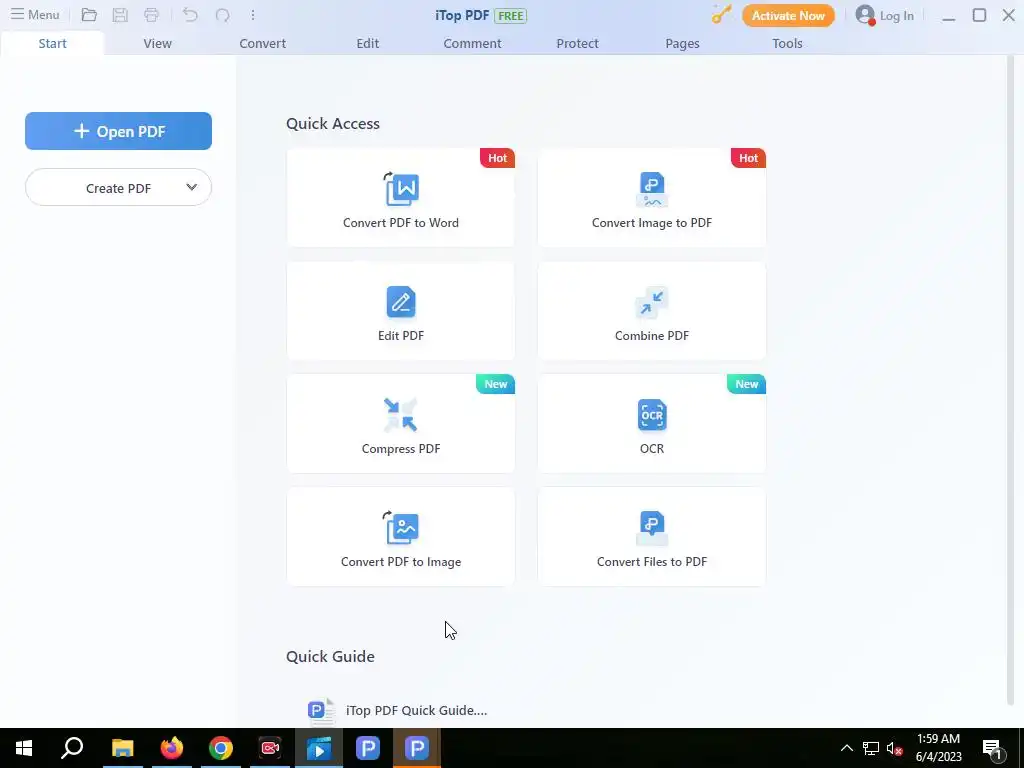
Task: Launch Chrome from the taskbar
Action: pos(221,748)
